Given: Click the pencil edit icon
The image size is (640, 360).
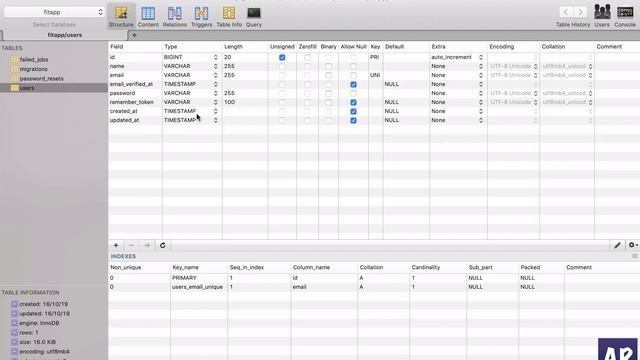Looking at the screenshot, I should [617, 245].
